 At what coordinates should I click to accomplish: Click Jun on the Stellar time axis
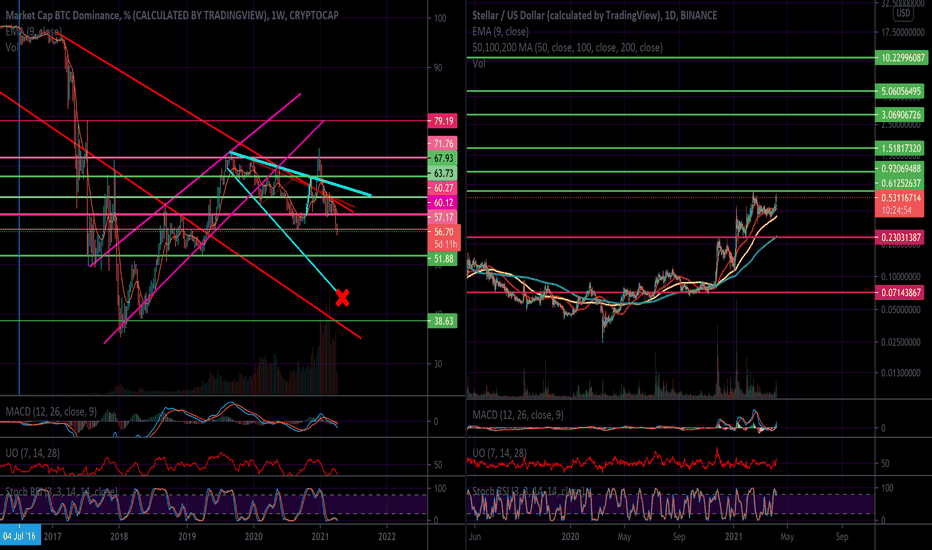coord(476,536)
